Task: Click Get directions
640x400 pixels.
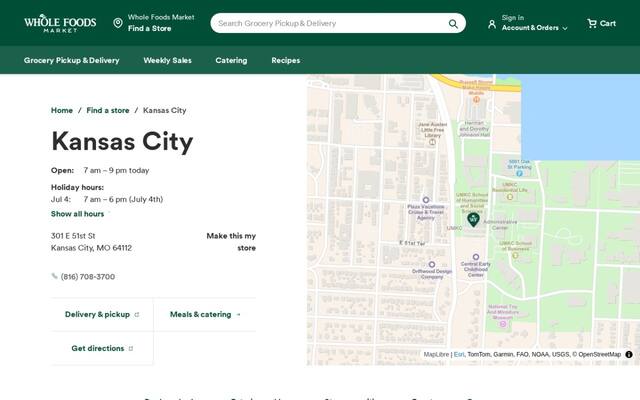Action: click(x=102, y=348)
